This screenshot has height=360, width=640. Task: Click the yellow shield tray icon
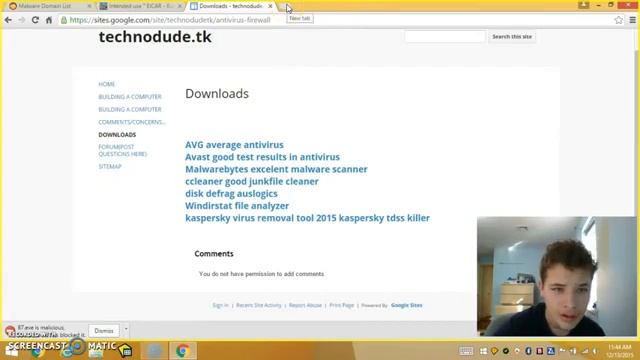(494, 351)
